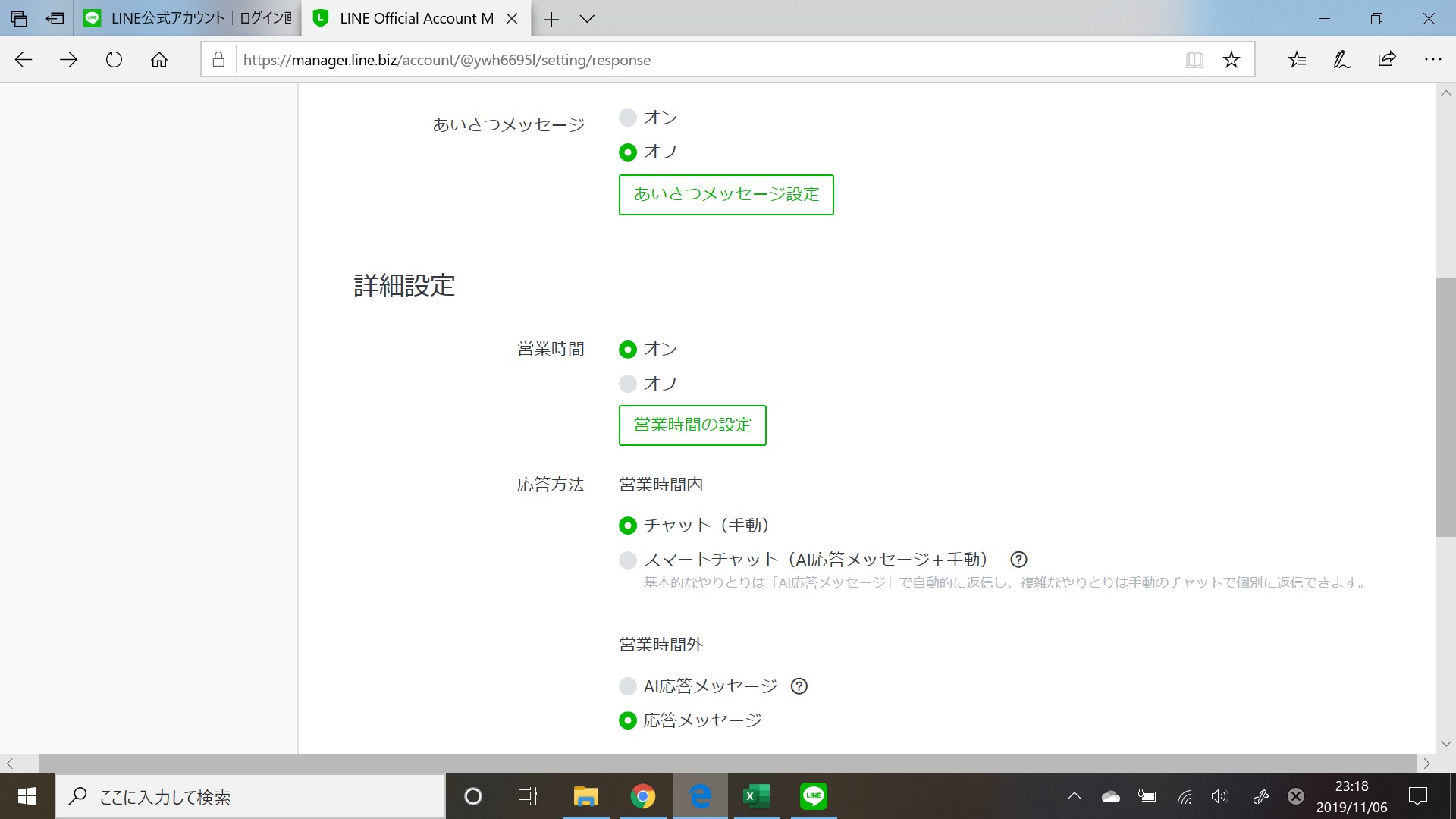
Task: Open the network Wi-Fi tray icon
Action: click(x=1185, y=796)
